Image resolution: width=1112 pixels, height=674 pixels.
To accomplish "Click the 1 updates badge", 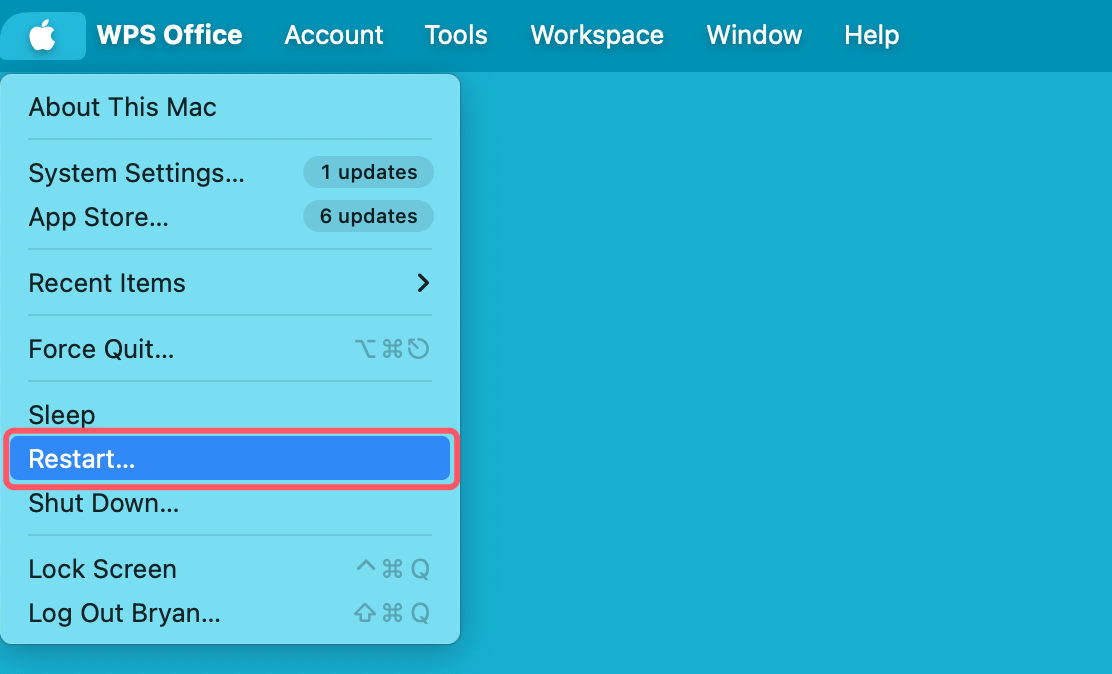I will pos(368,172).
